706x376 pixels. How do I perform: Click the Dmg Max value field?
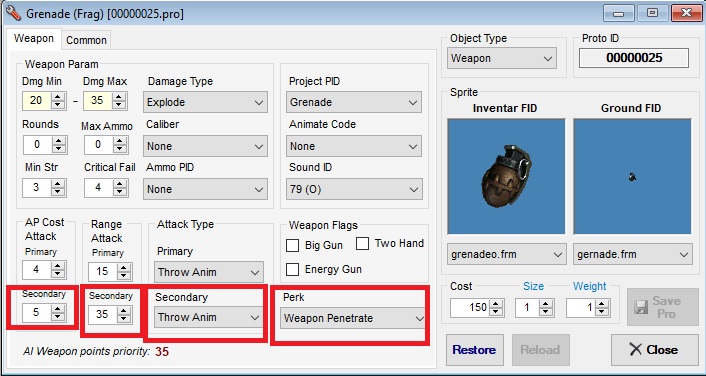point(97,100)
